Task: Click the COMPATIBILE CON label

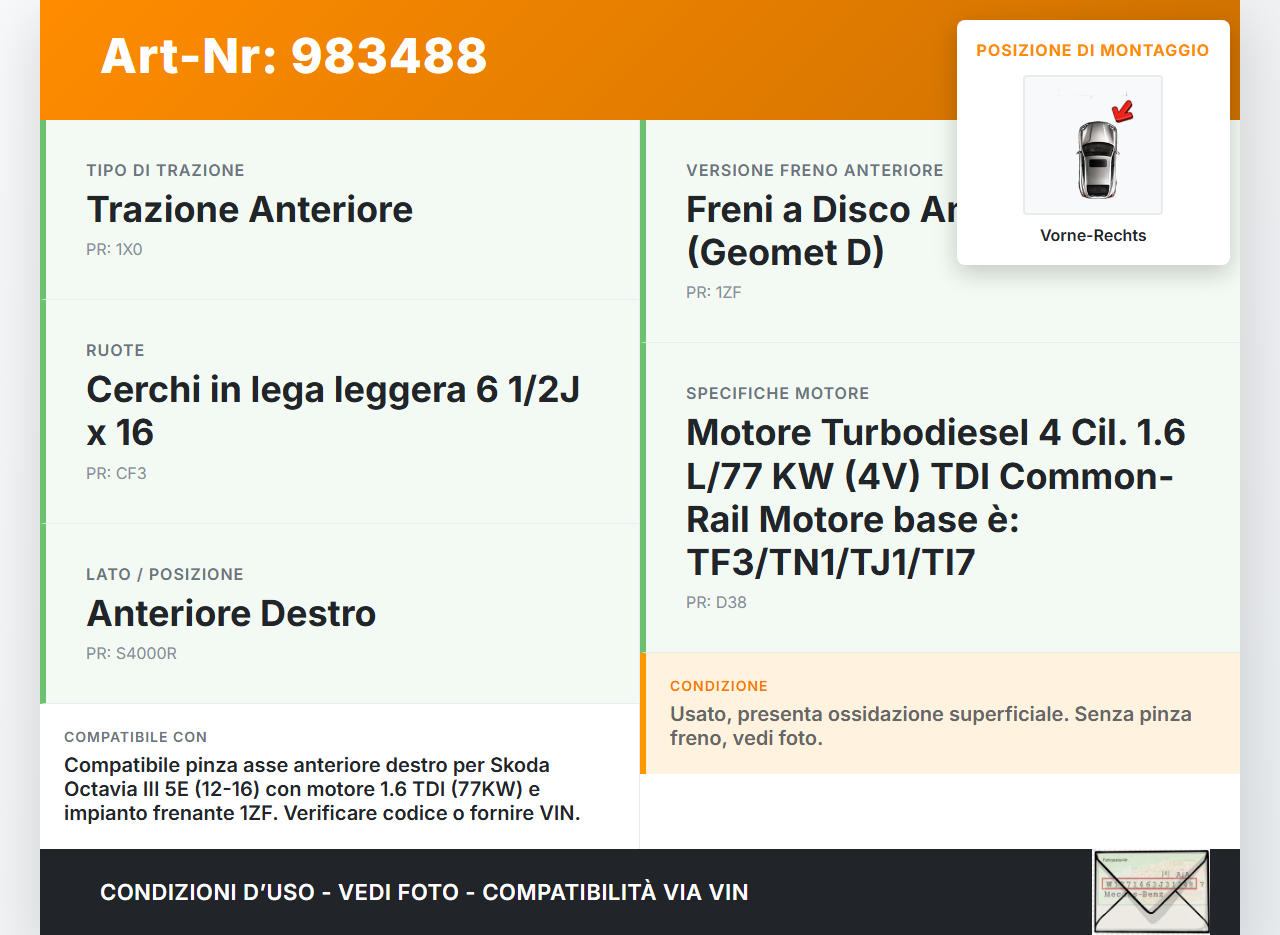Action: click(136, 738)
